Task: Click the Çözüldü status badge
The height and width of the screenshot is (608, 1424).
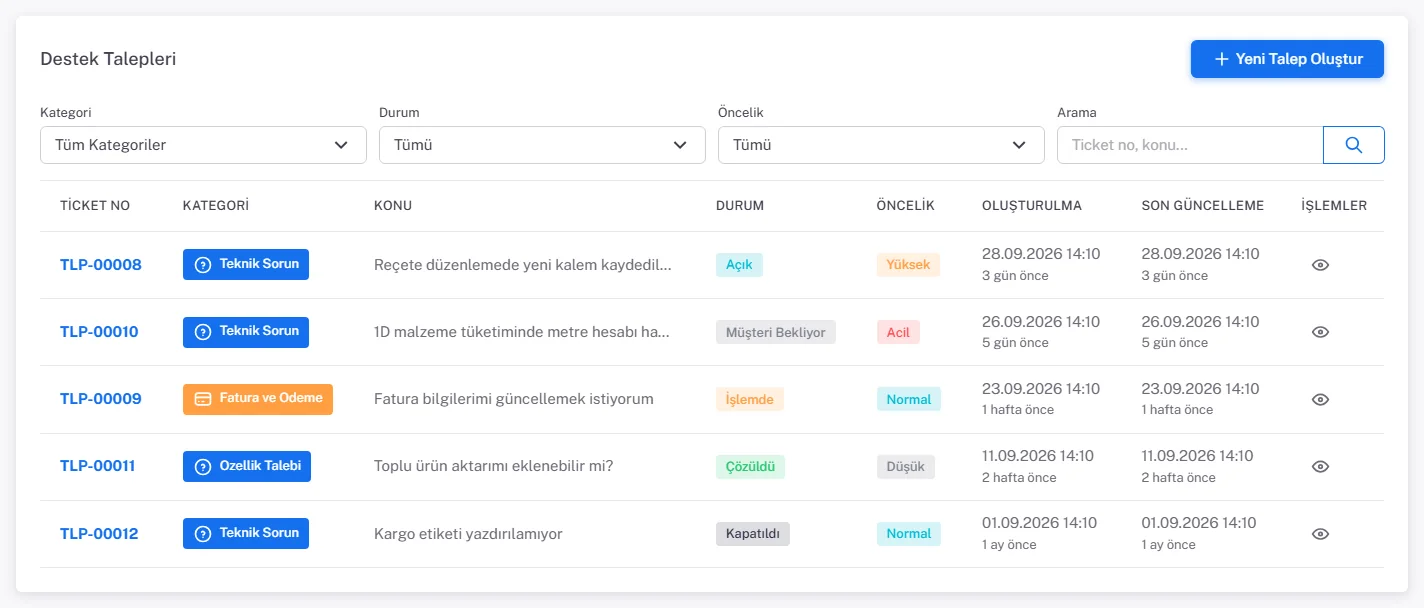Action: [751, 466]
